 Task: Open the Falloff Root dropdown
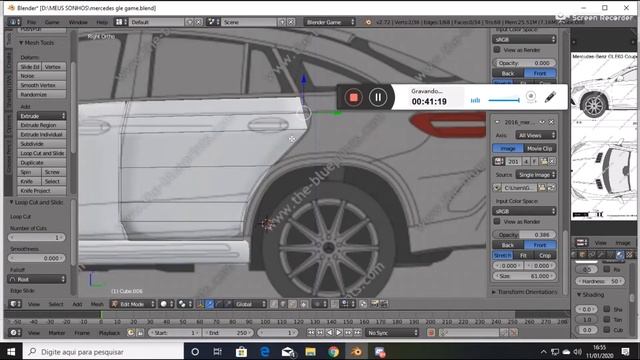click(37, 279)
